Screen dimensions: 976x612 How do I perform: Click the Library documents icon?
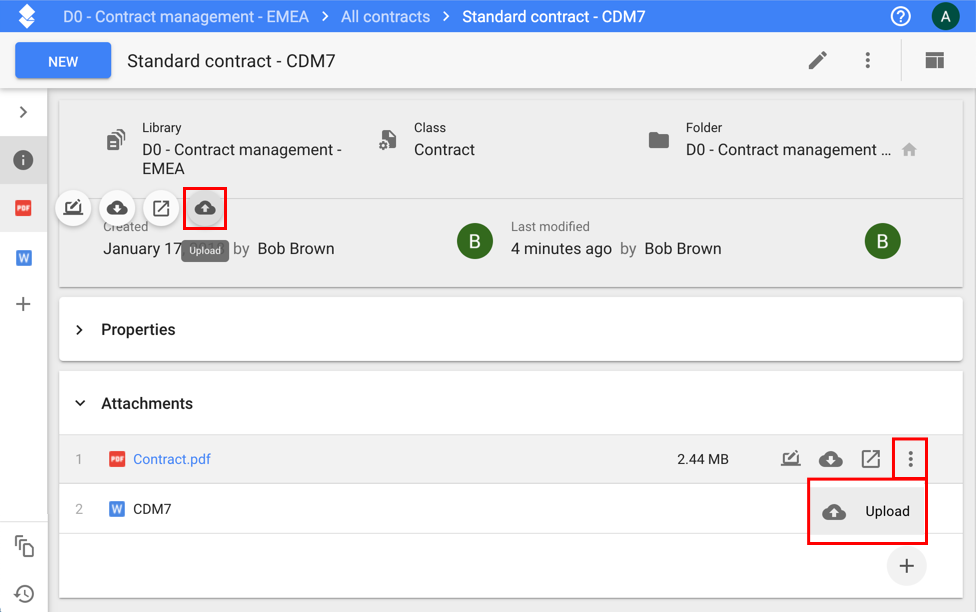116,140
